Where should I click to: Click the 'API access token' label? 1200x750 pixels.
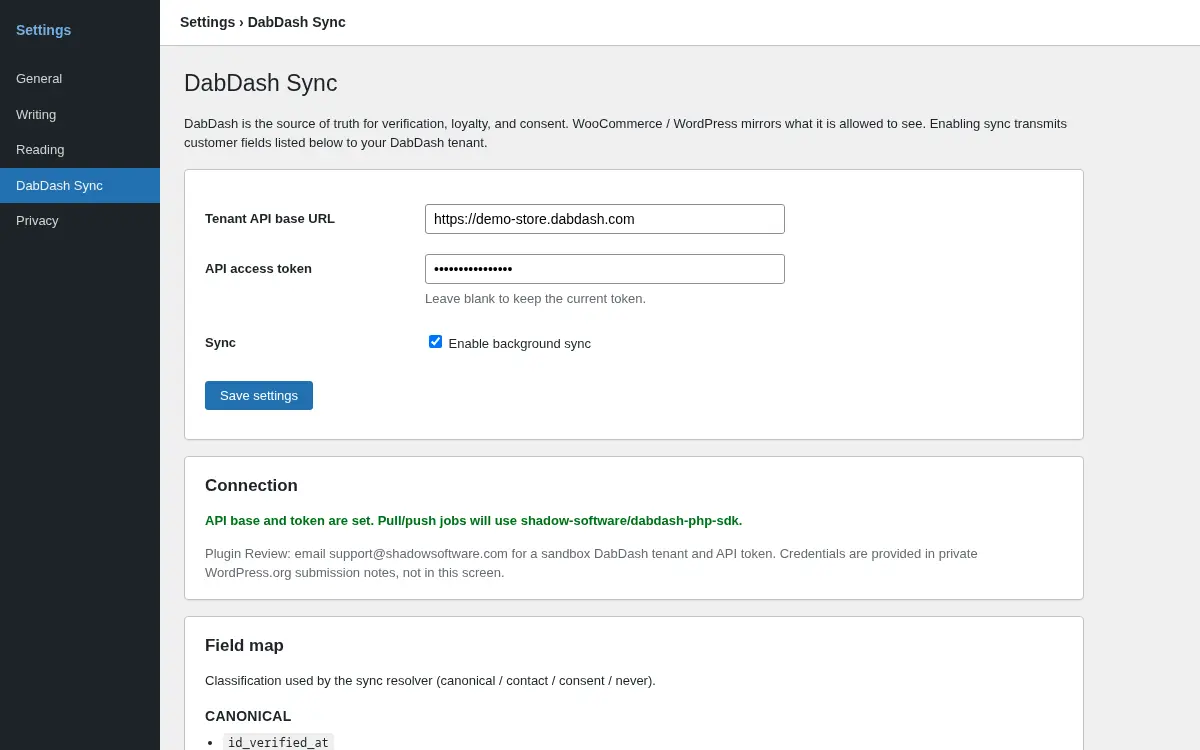[258, 269]
